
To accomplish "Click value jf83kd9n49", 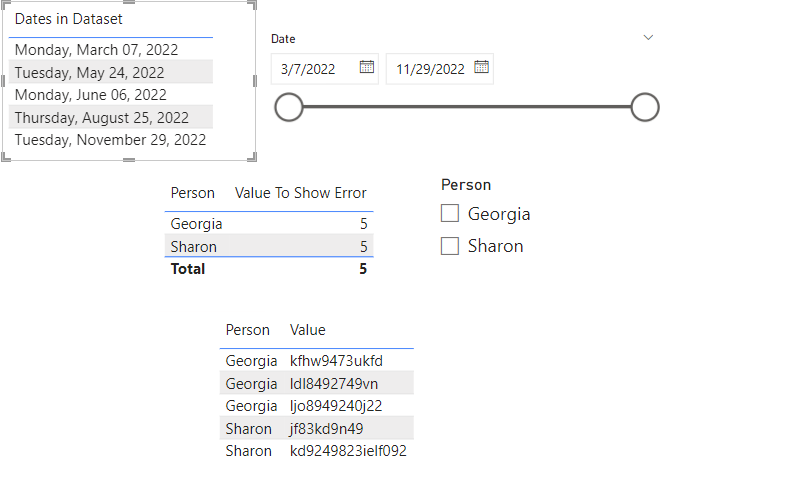I will coord(326,428).
